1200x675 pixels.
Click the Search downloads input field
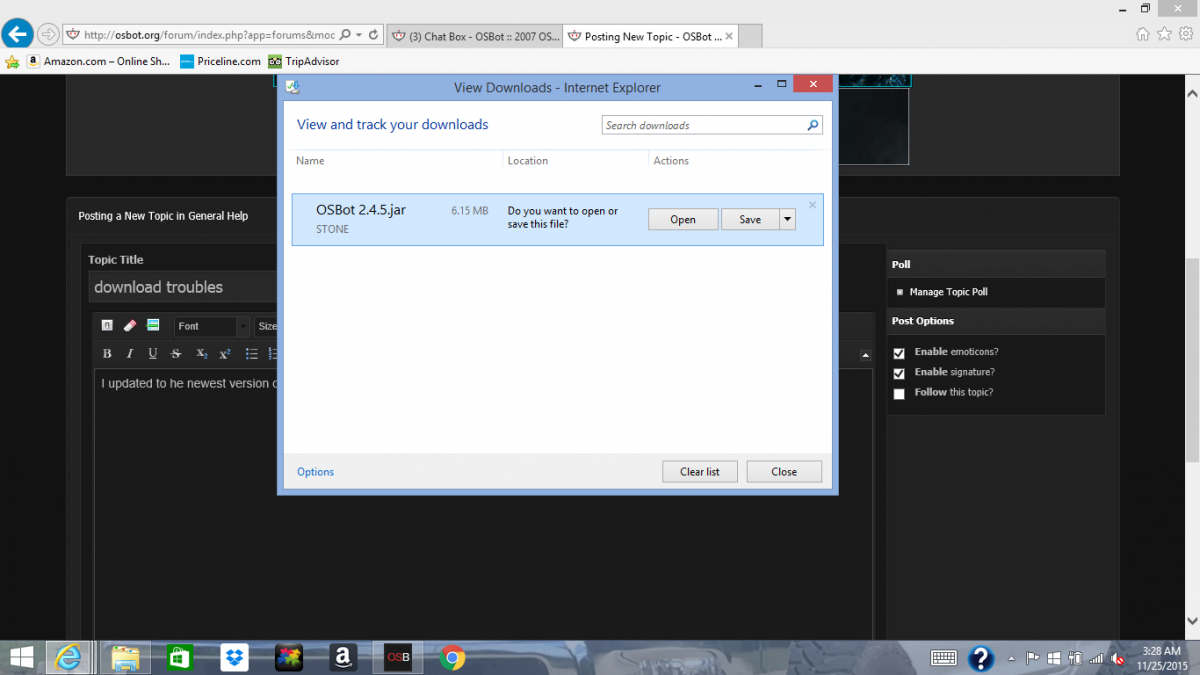click(x=704, y=126)
